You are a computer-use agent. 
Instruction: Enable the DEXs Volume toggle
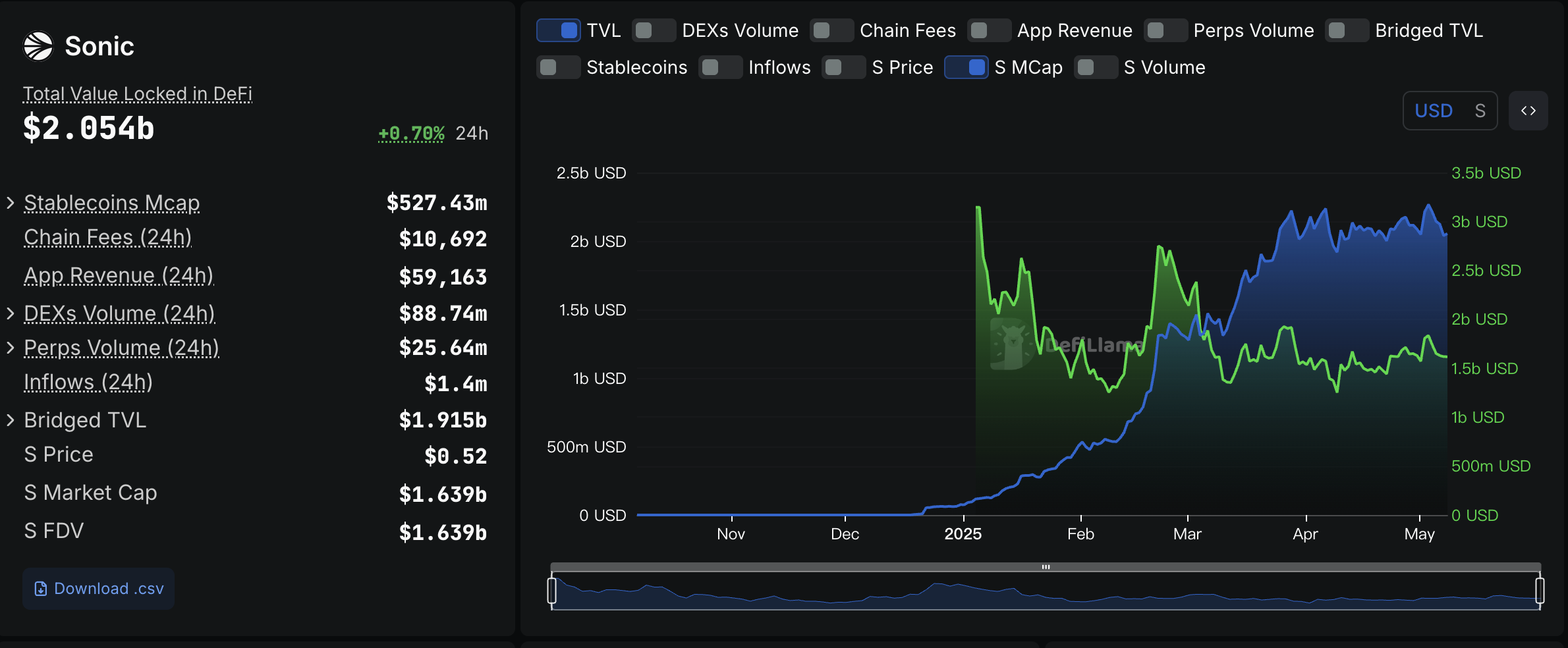654,30
